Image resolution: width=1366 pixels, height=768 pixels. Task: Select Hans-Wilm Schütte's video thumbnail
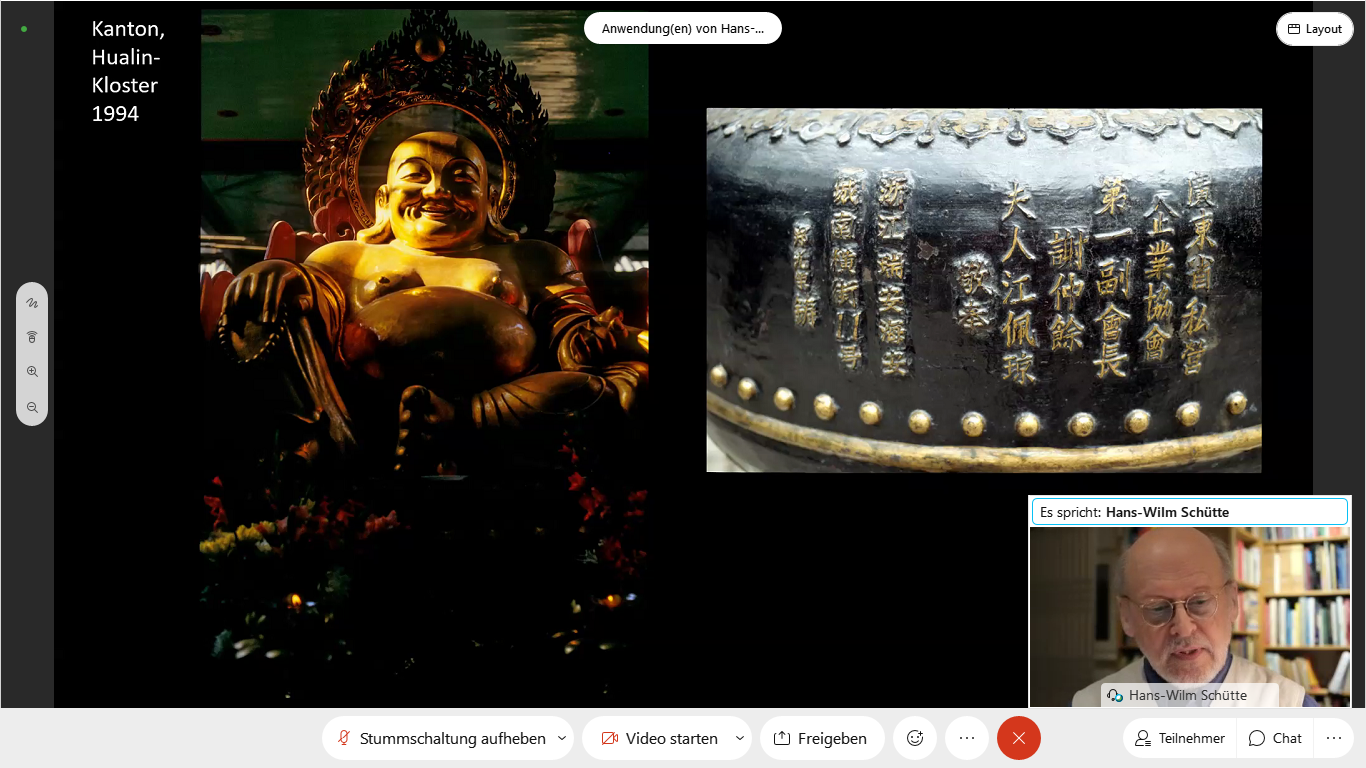1189,615
